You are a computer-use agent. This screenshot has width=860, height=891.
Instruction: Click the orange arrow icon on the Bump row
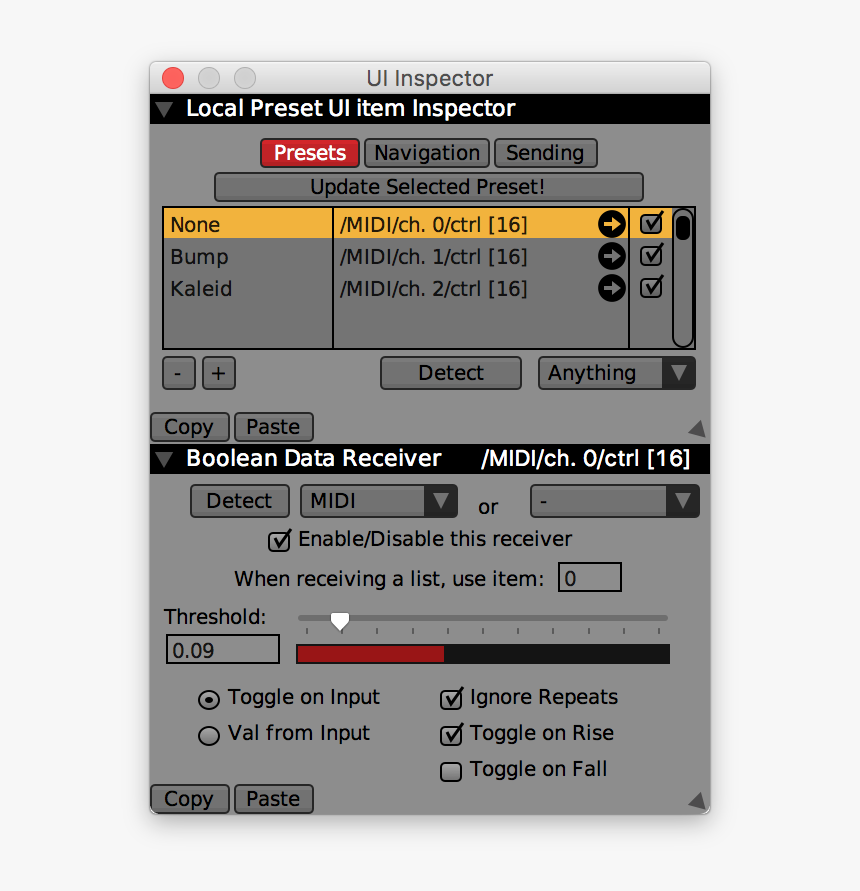click(x=611, y=256)
